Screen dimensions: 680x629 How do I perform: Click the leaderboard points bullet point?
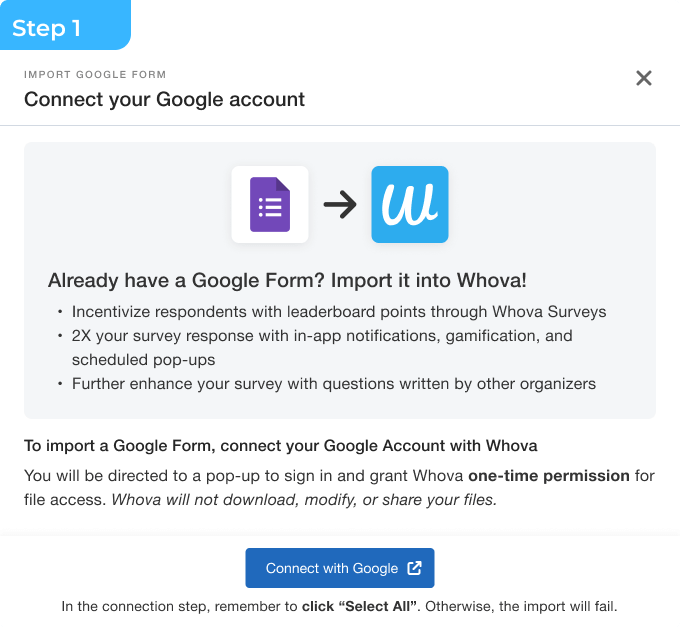tap(338, 311)
